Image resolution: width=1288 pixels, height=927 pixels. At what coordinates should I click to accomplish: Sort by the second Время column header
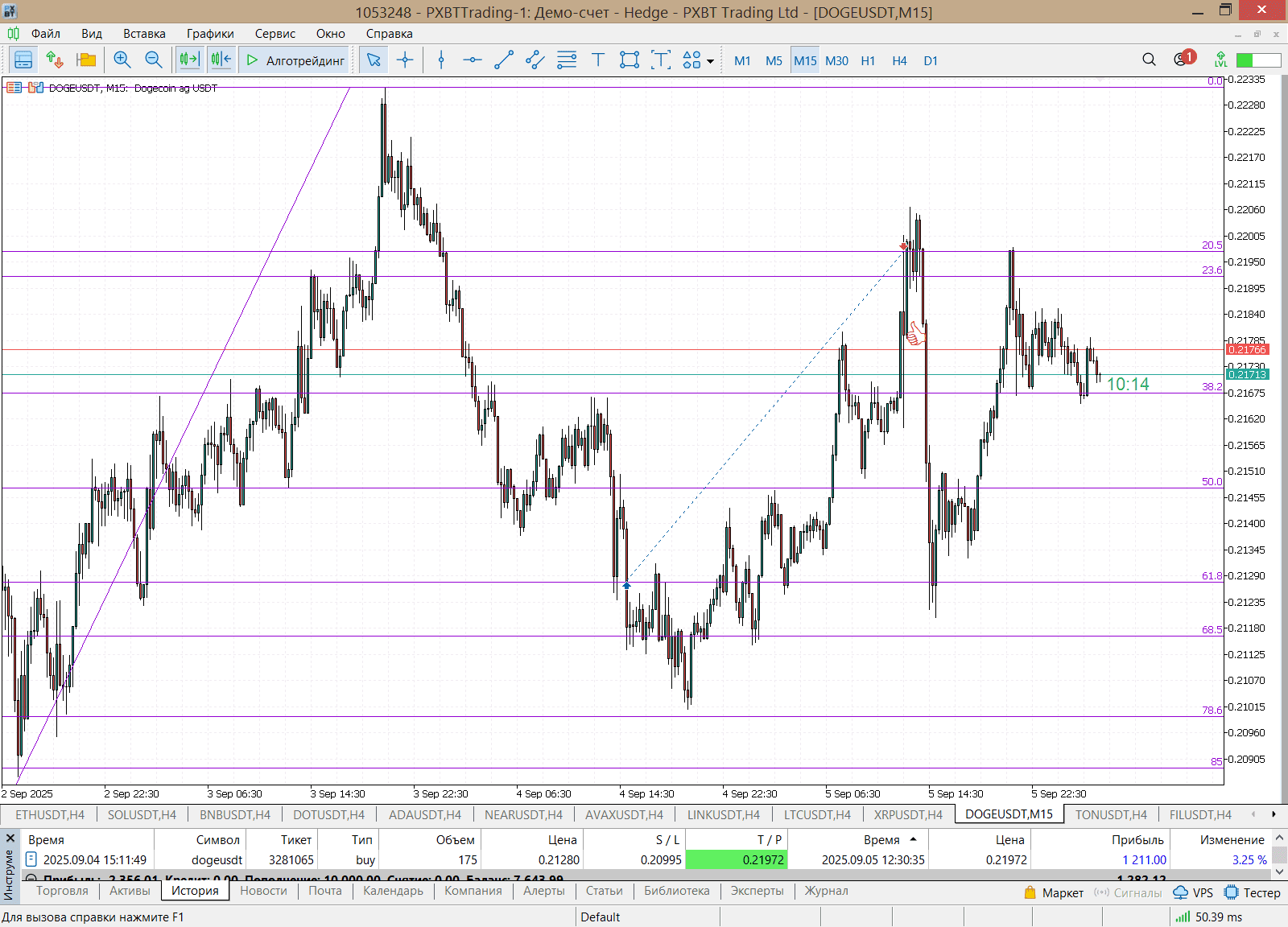click(881, 839)
